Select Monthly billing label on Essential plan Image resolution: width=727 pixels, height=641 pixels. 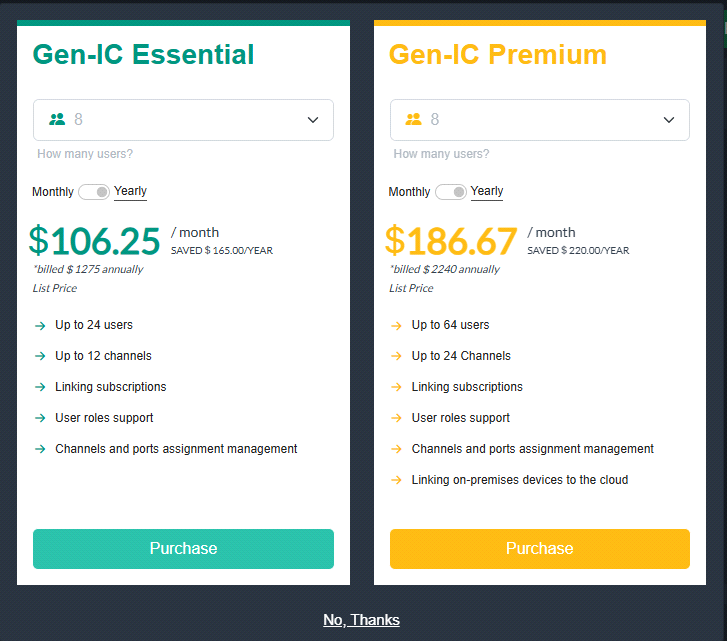coord(53,192)
